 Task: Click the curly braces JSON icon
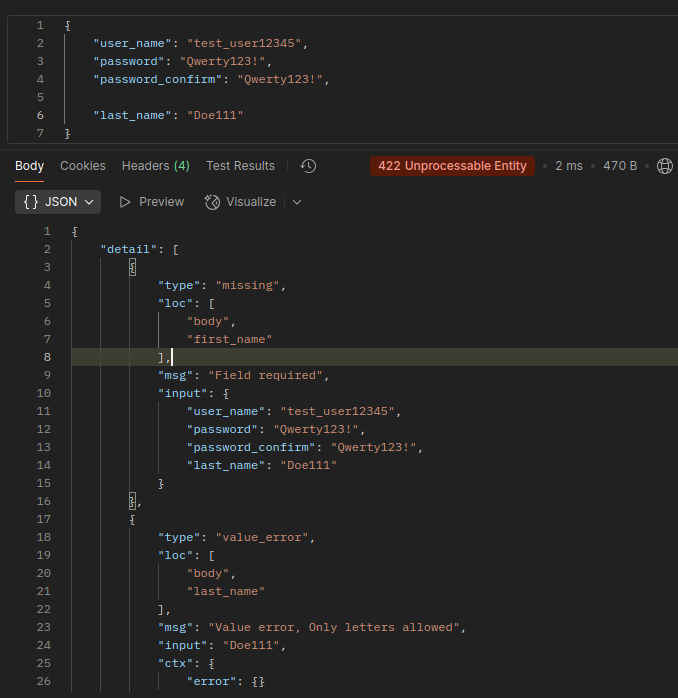click(x=31, y=202)
